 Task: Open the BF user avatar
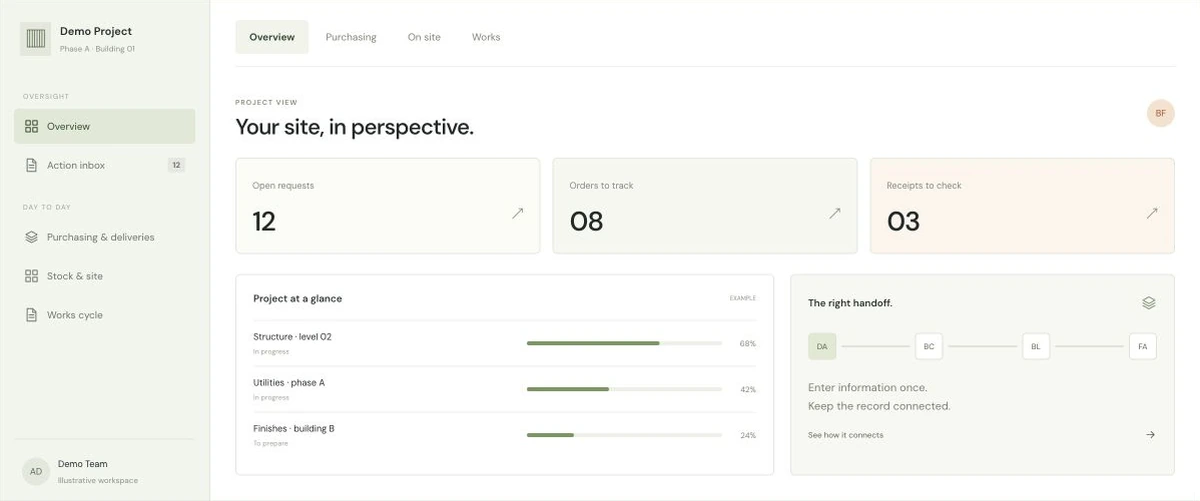click(x=1161, y=113)
